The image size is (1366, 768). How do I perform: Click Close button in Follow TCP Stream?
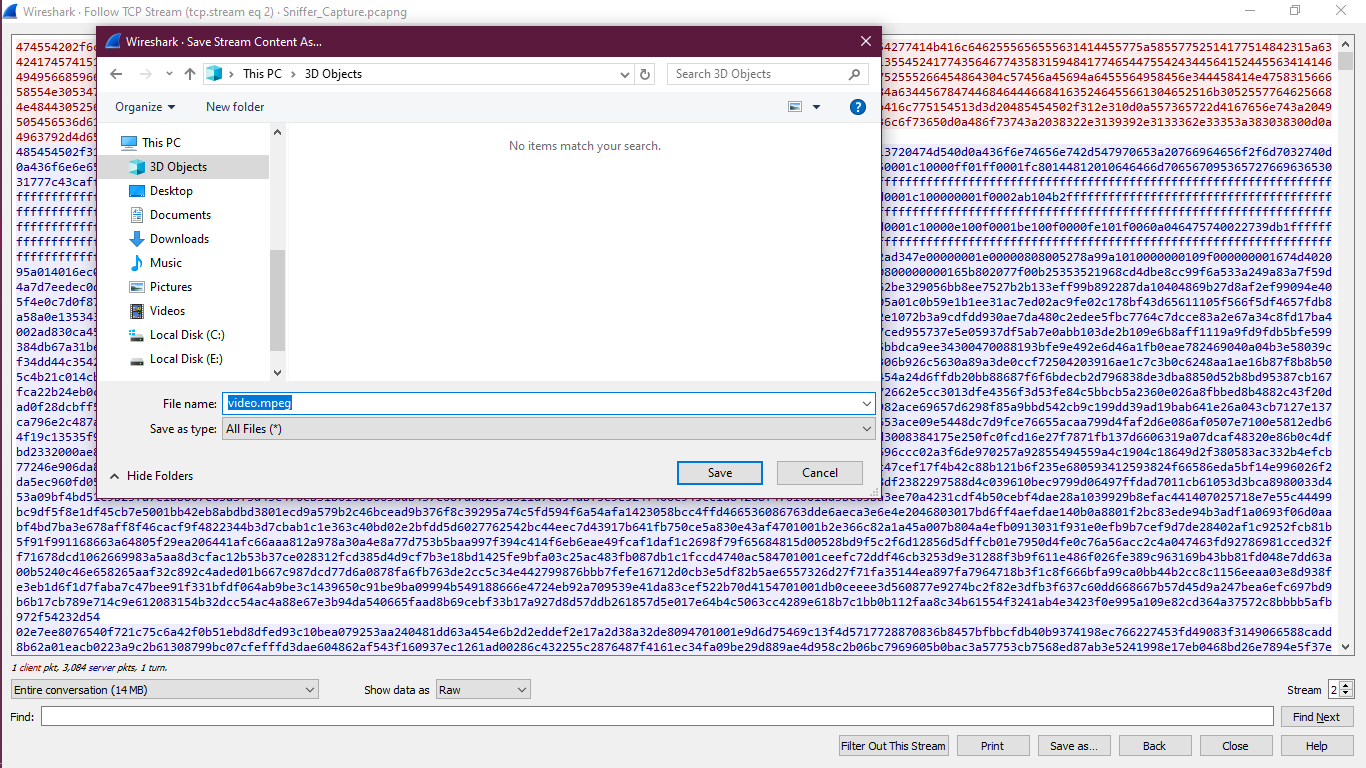point(1236,746)
